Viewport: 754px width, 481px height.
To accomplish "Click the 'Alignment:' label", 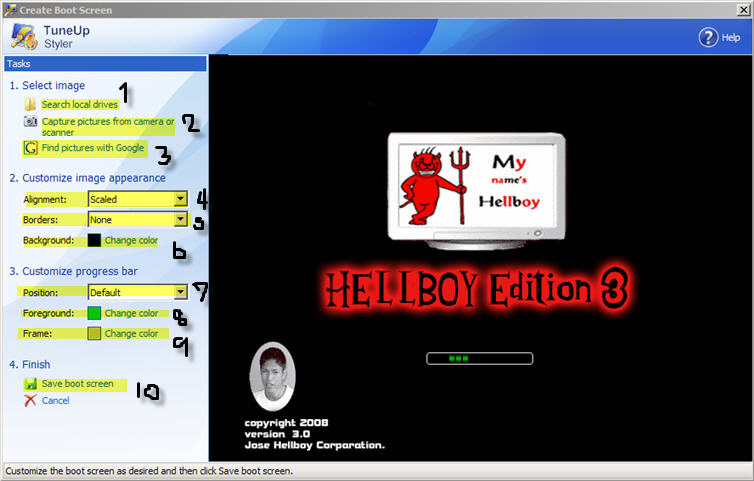I will pos(45,199).
